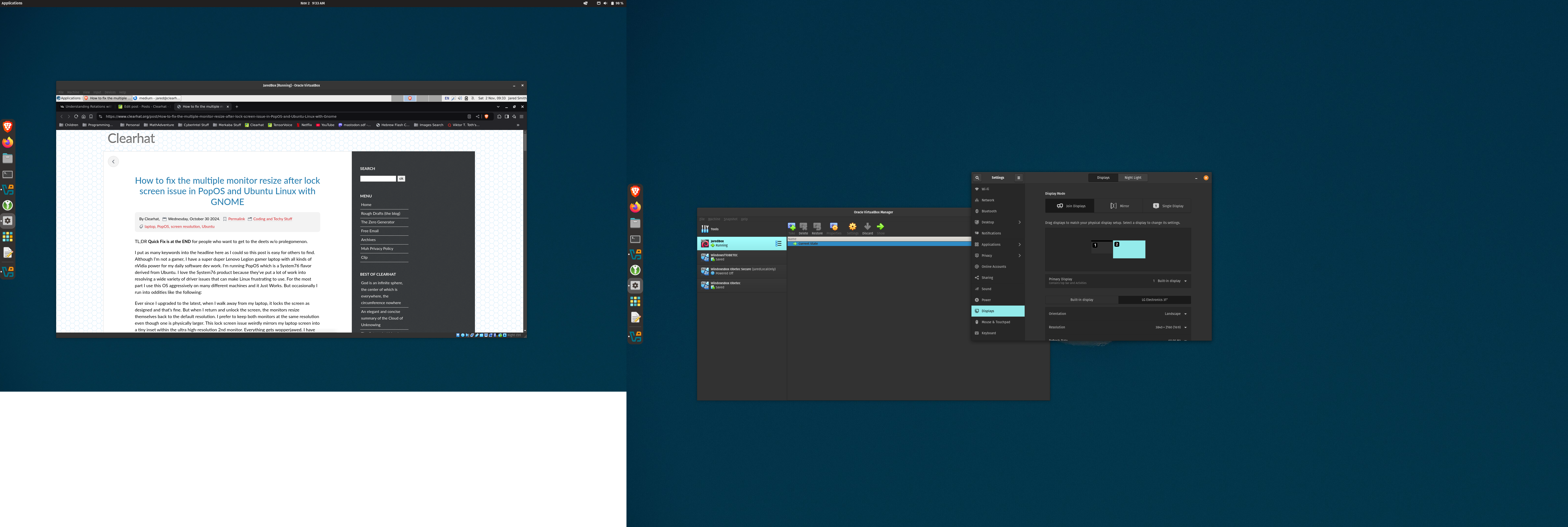The width and height of the screenshot is (1568, 527).
Task: Open KeePassXC key icon in left dock
Action: (x=8, y=206)
